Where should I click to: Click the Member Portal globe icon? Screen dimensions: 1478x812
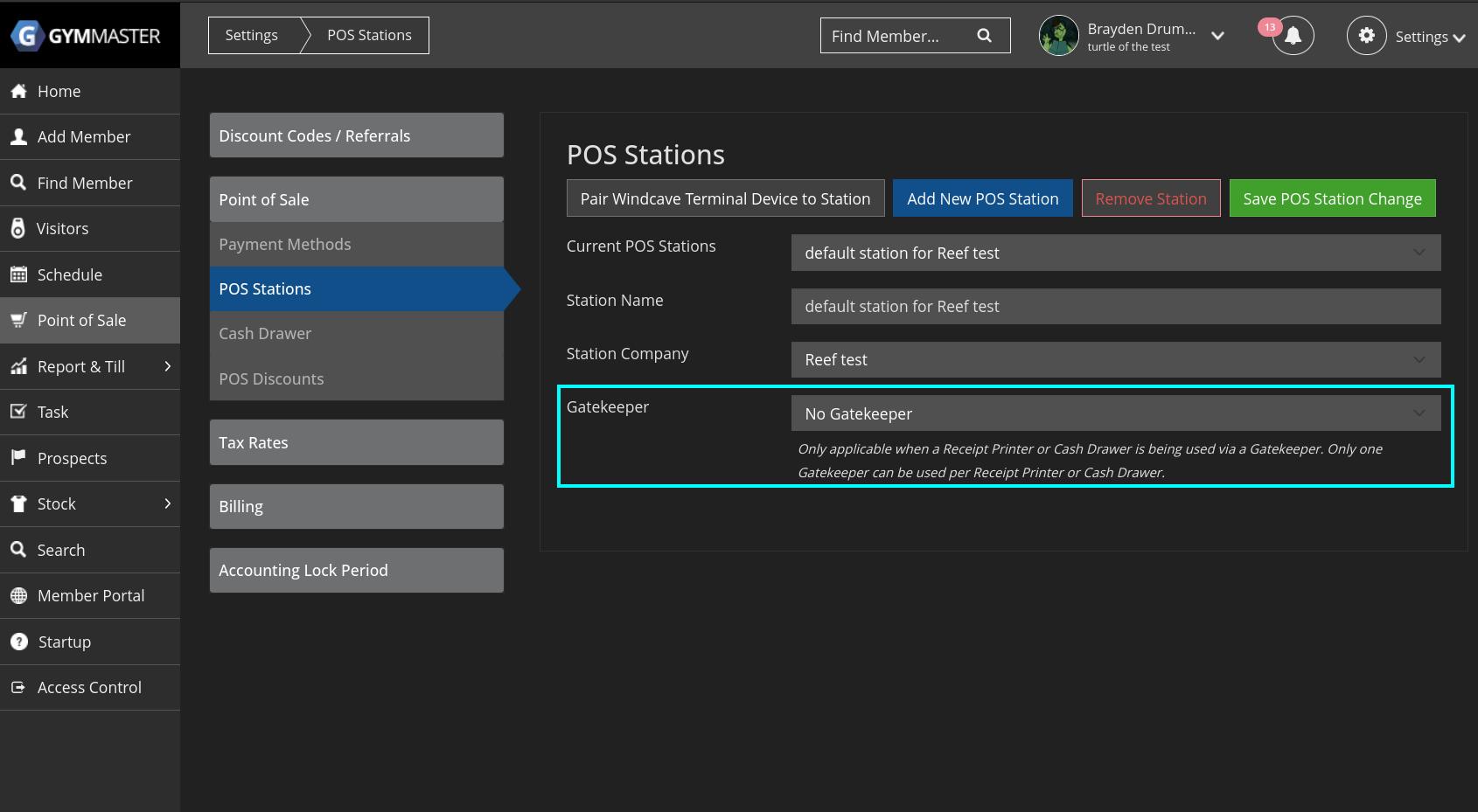pos(18,595)
